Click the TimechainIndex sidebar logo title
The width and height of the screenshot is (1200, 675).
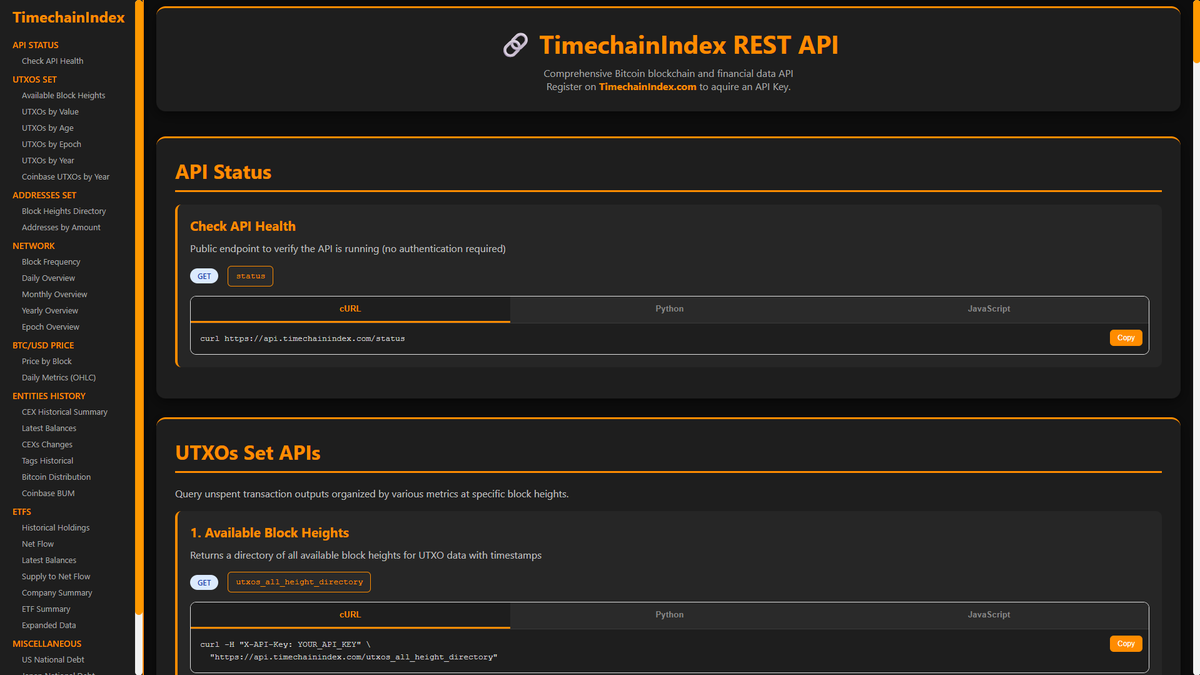pos(69,17)
